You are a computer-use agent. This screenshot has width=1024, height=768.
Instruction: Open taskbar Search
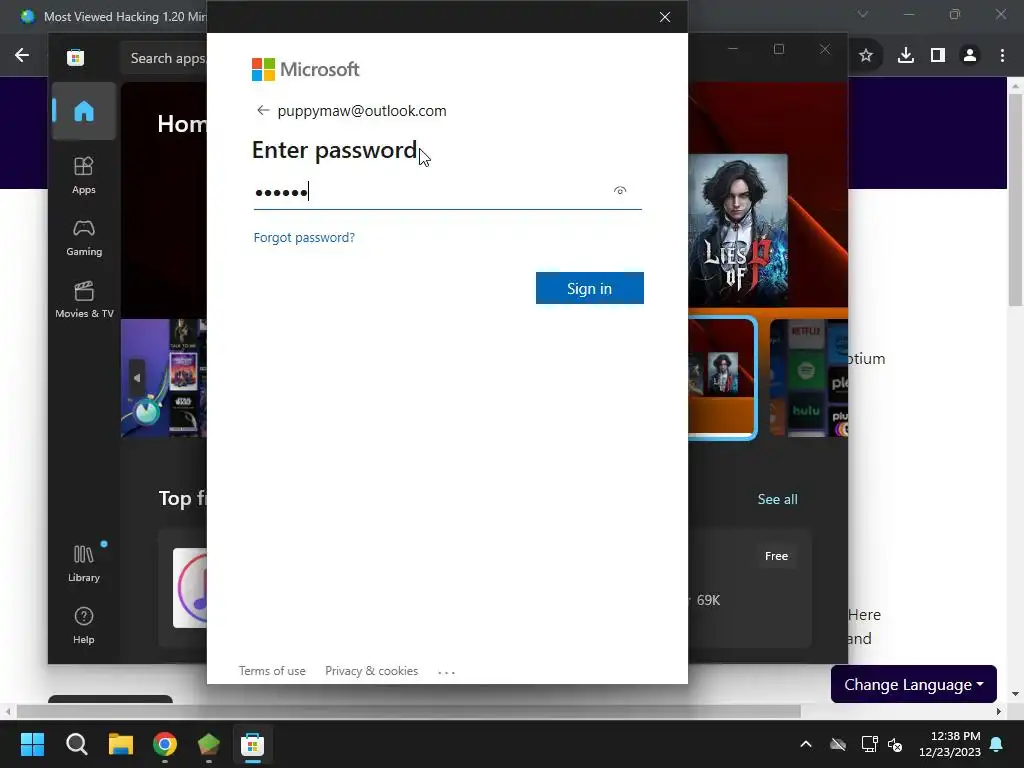click(76, 744)
